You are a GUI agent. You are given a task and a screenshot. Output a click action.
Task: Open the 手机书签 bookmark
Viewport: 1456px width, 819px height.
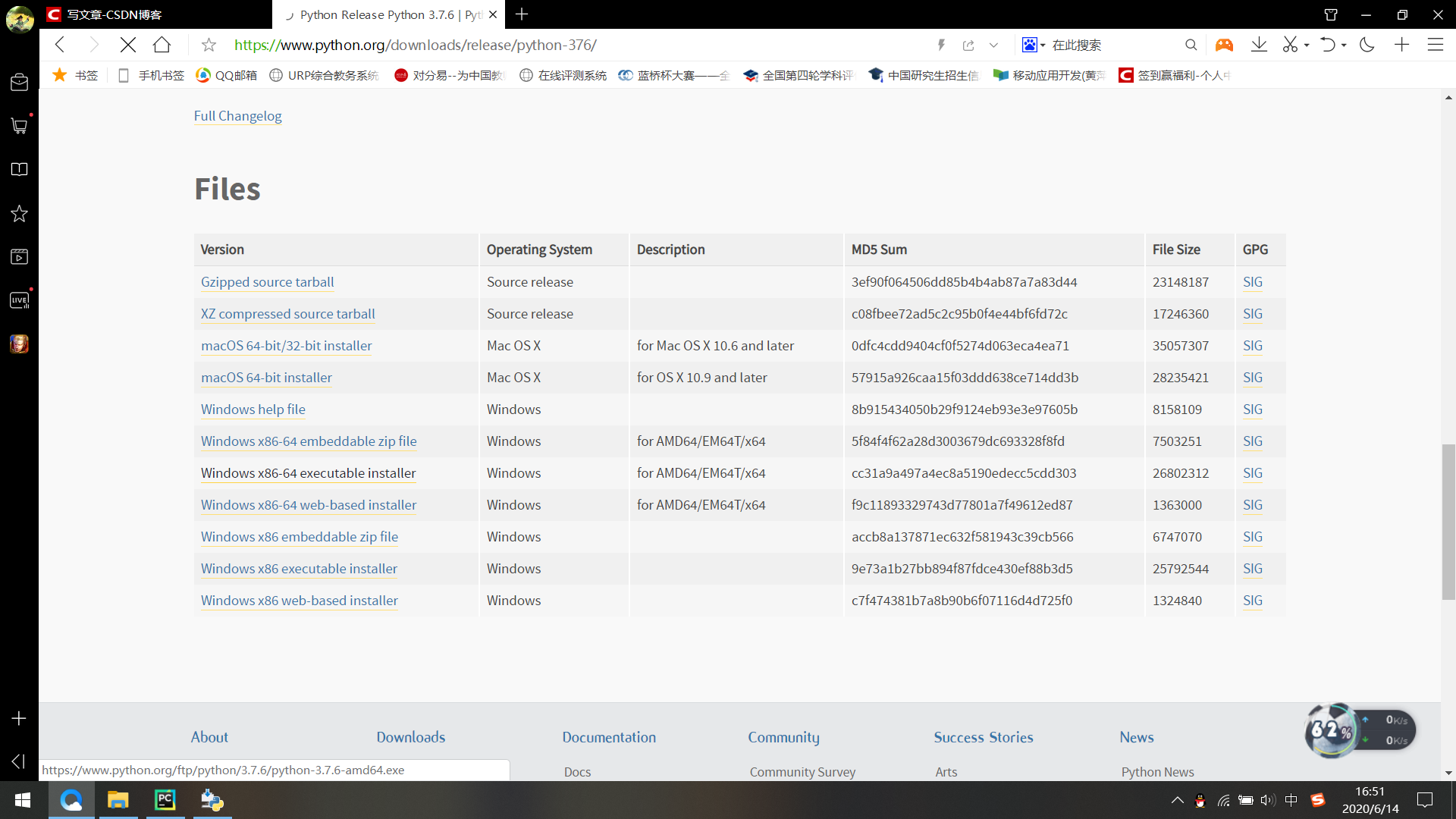click(x=152, y=75)
